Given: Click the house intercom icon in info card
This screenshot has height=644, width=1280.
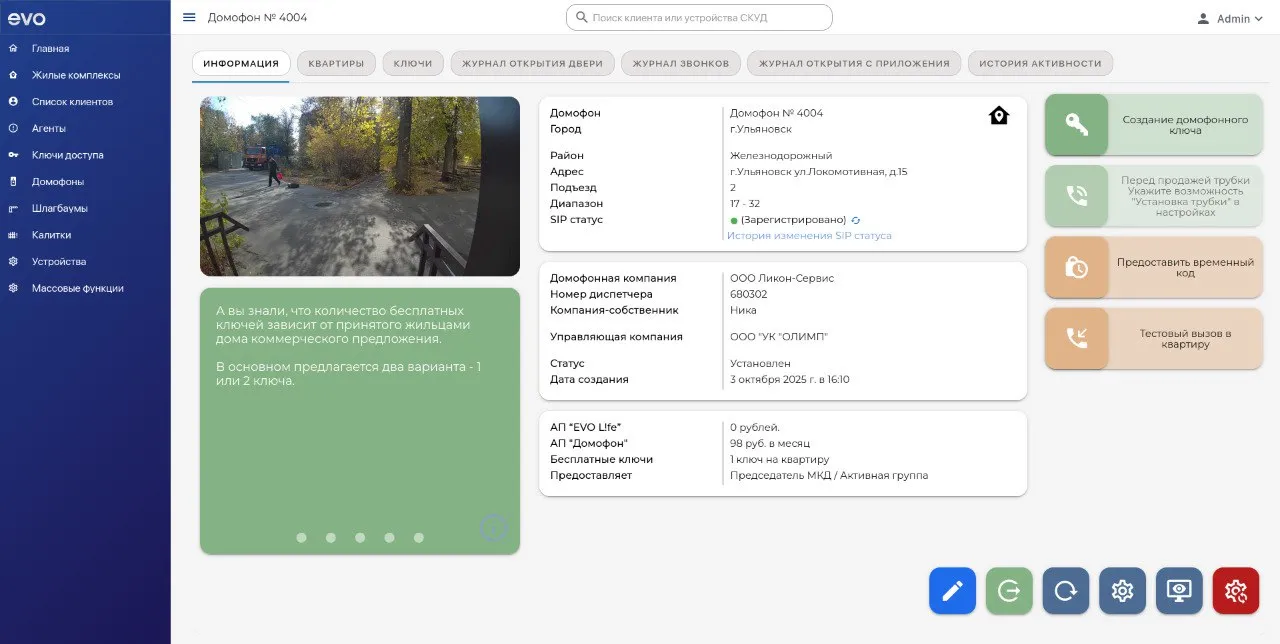Looking at the screenshot, I should point(999,115).
